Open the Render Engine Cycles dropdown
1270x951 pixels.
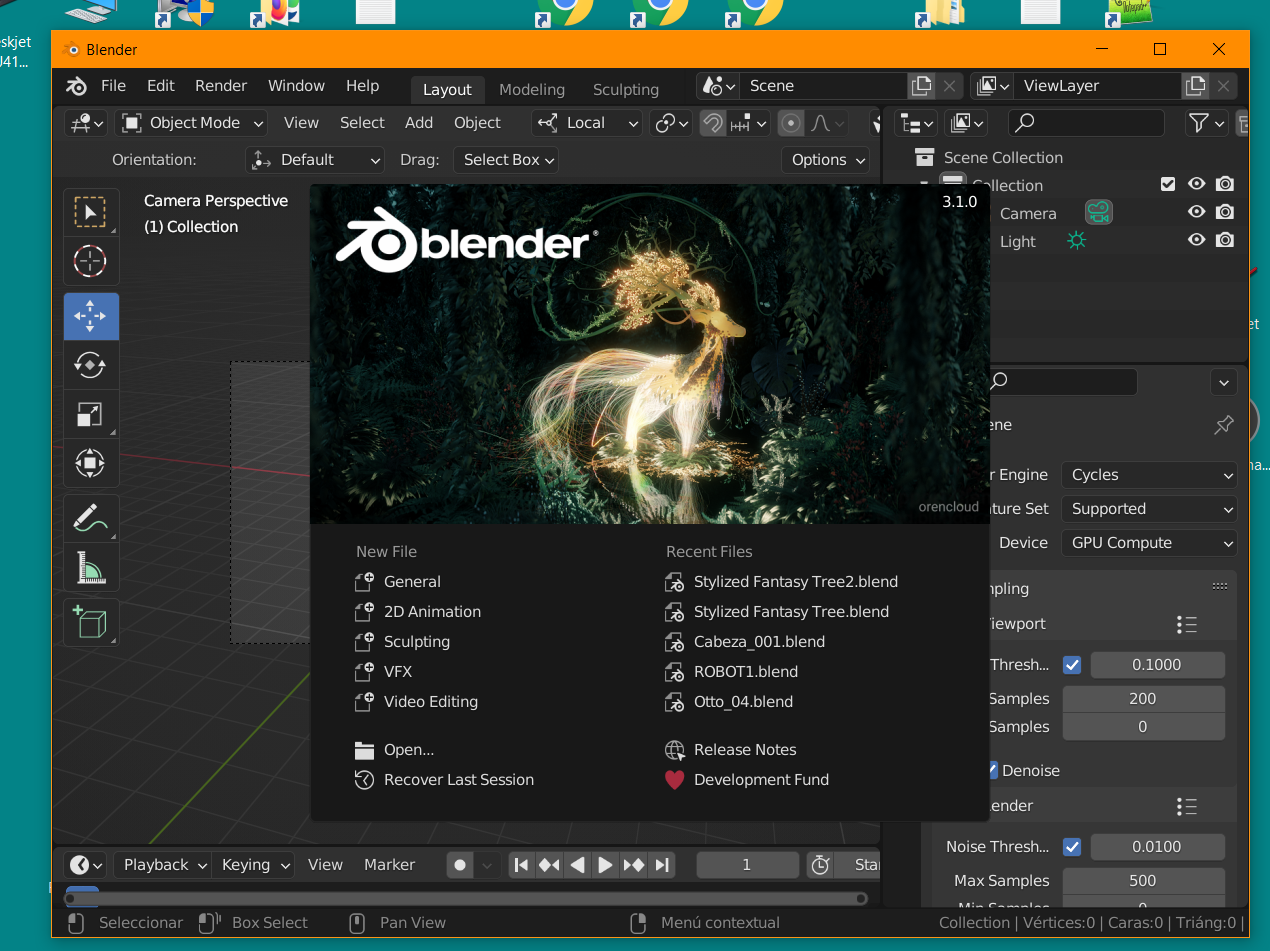coord(1149,475)
